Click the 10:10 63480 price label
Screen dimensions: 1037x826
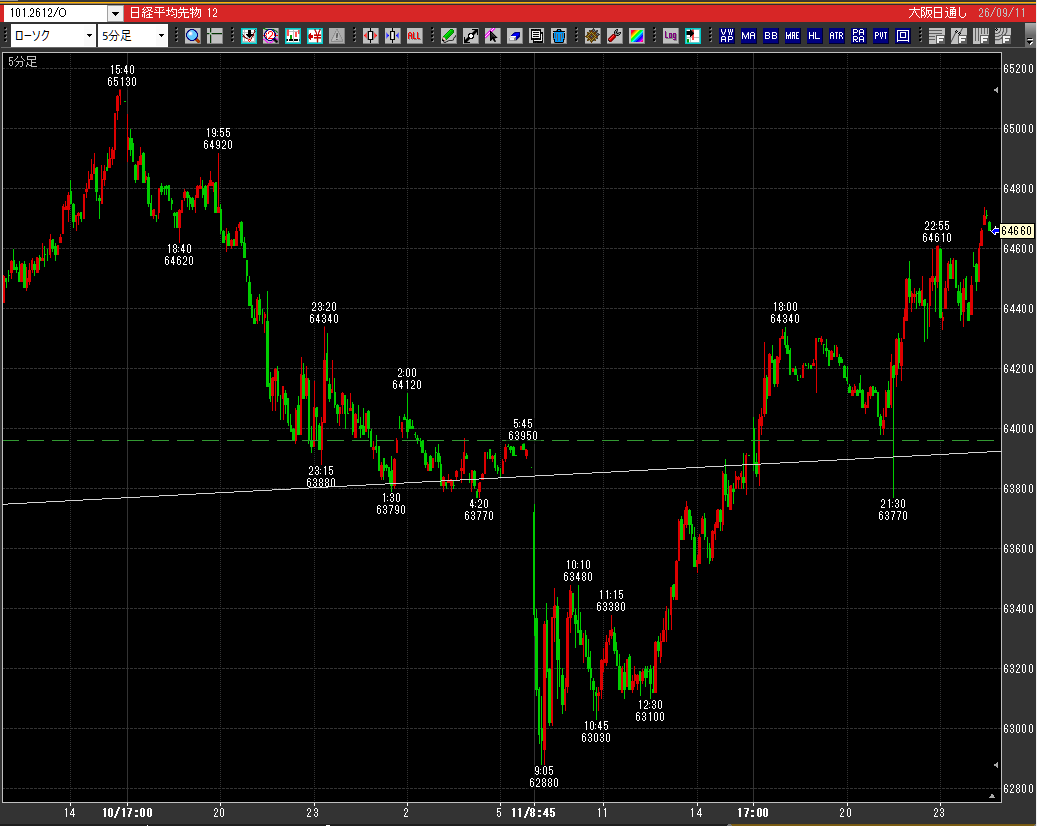pos(578,571)
